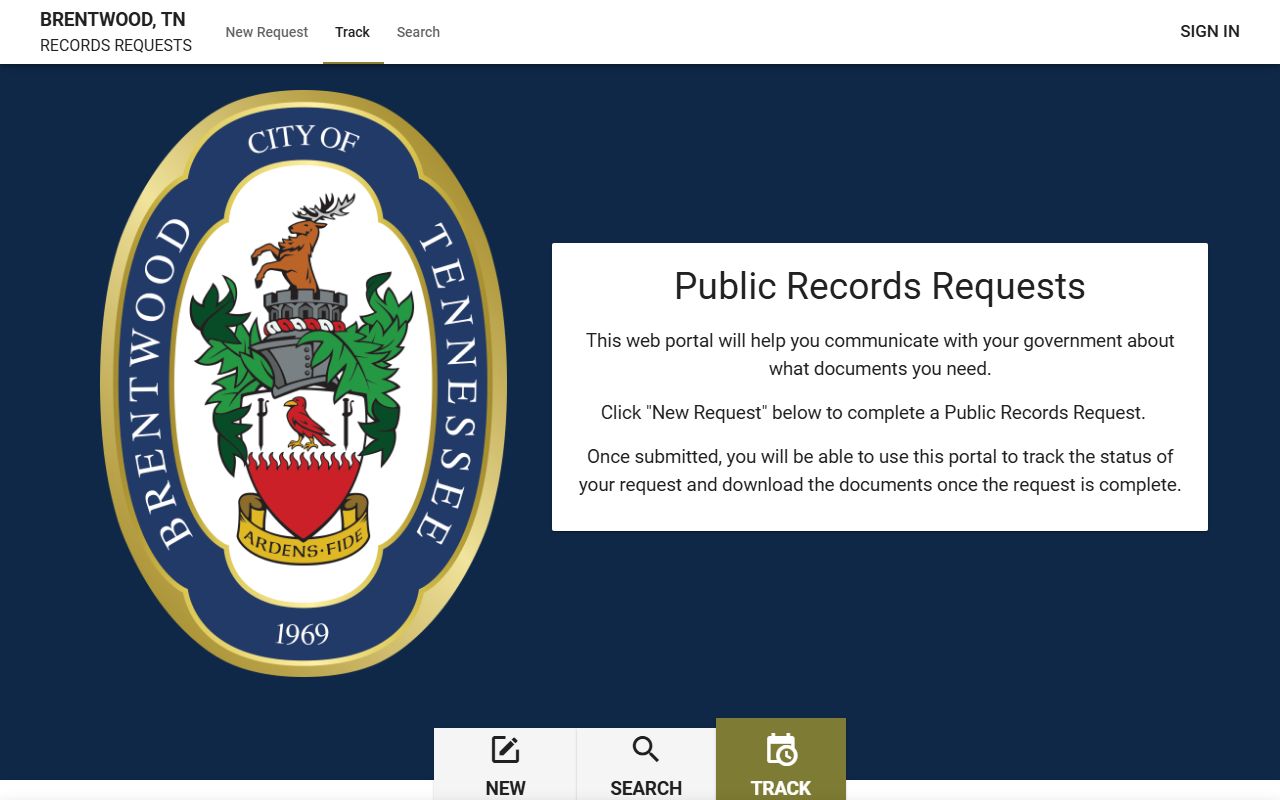The width and height of the screenshot is (1280, 800).
Task: Click the pencil-and-paper NEW request icon
Action: (505, 750)
